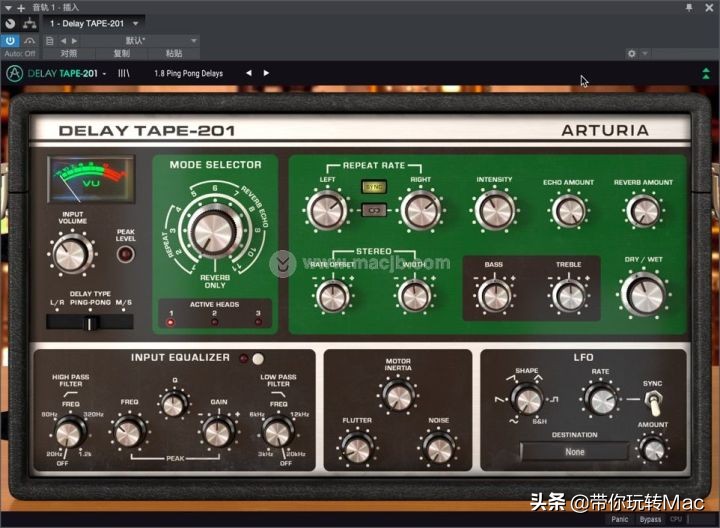This screenshot has height=528, width=720.
Task: Open the gear settings icon in host bar
Action: click(x=632, y=54)
